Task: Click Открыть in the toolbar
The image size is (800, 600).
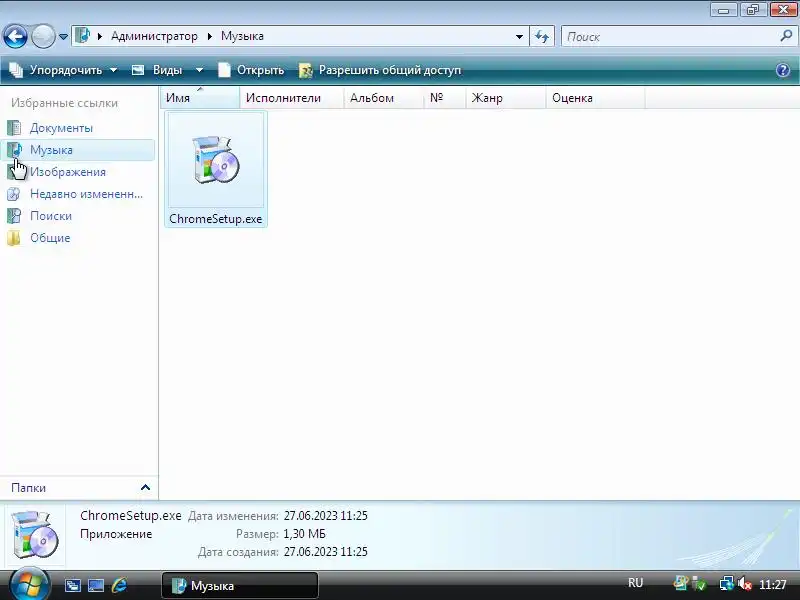Action: tap(251, 70)
